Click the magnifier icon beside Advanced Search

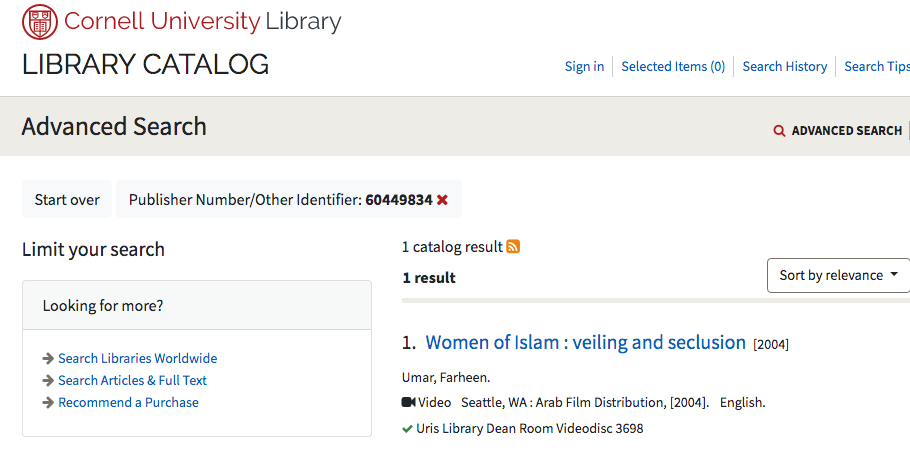(x=779, y=131)
